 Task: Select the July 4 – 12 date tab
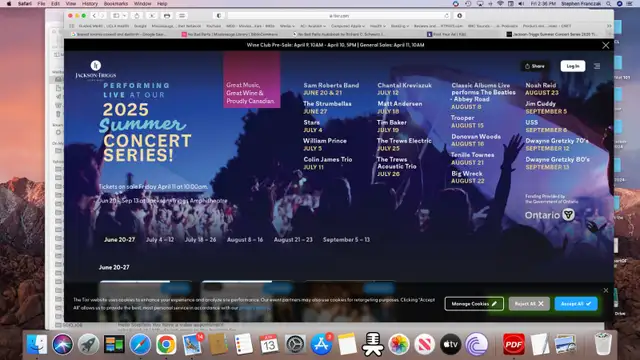pos(160,240)
